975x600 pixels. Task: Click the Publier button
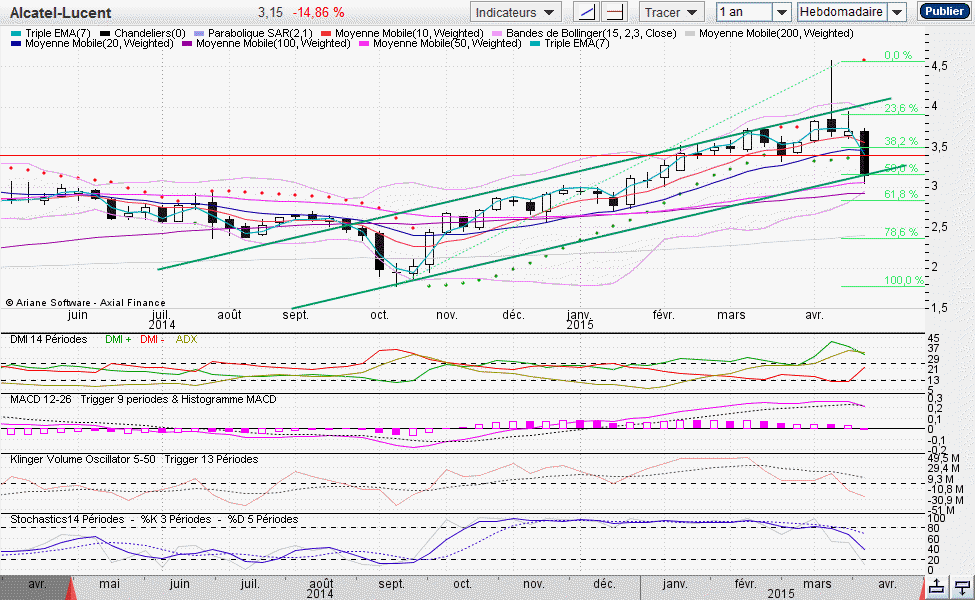click(944, 11)
